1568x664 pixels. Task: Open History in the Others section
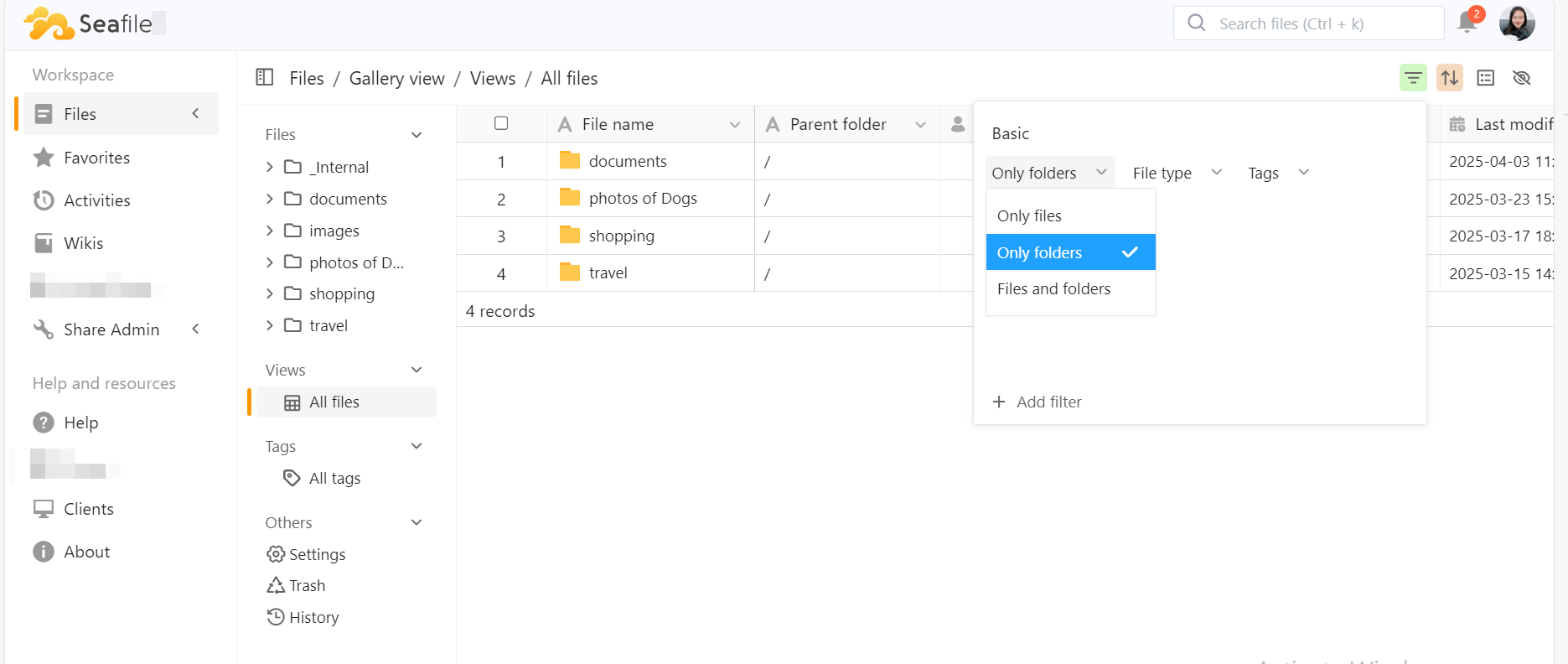(x=313, y=617)
